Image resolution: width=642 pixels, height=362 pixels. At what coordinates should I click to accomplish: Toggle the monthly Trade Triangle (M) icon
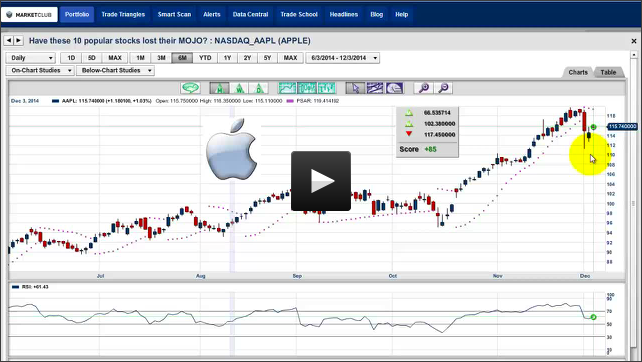tap(219, 88)
